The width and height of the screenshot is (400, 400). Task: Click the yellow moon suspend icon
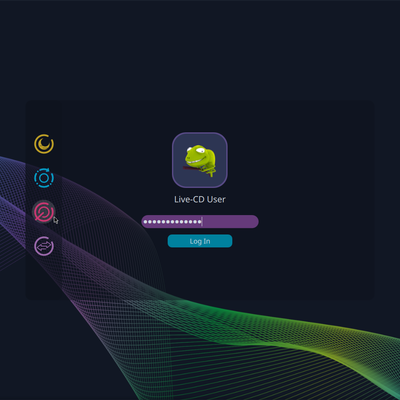pyautogui.click(x=44, y=144)
